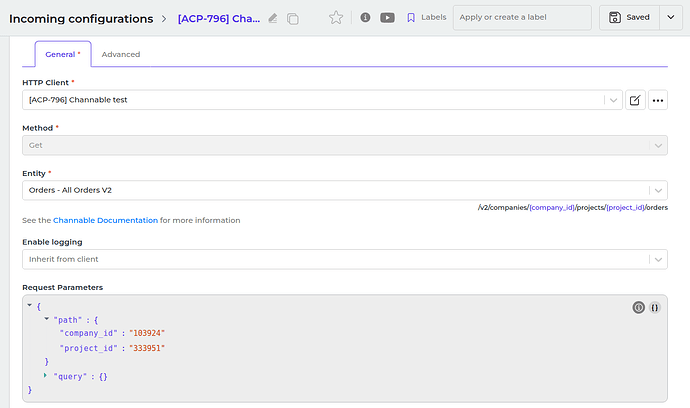
Task: Collapse the "path" JSON node
Action: click(46, 319)
